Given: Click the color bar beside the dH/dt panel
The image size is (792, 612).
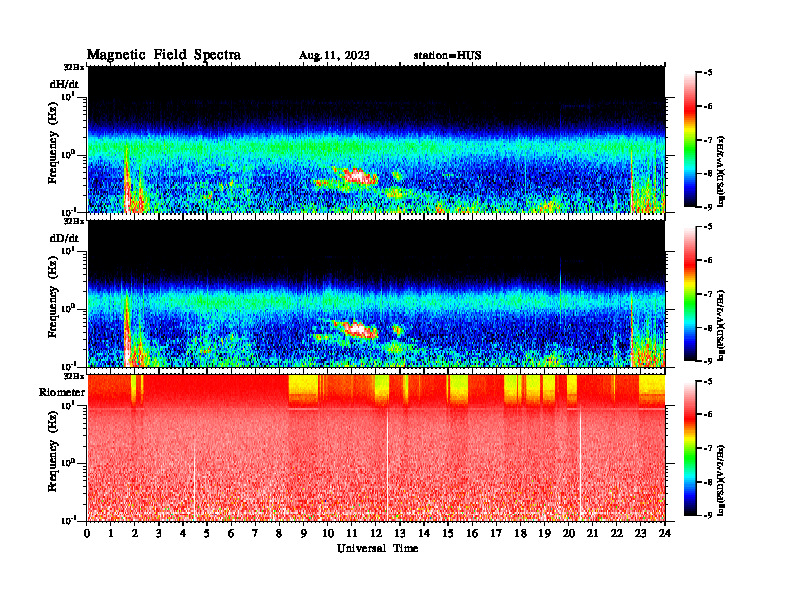Looking at the screenshot, I should pos(690,139).
